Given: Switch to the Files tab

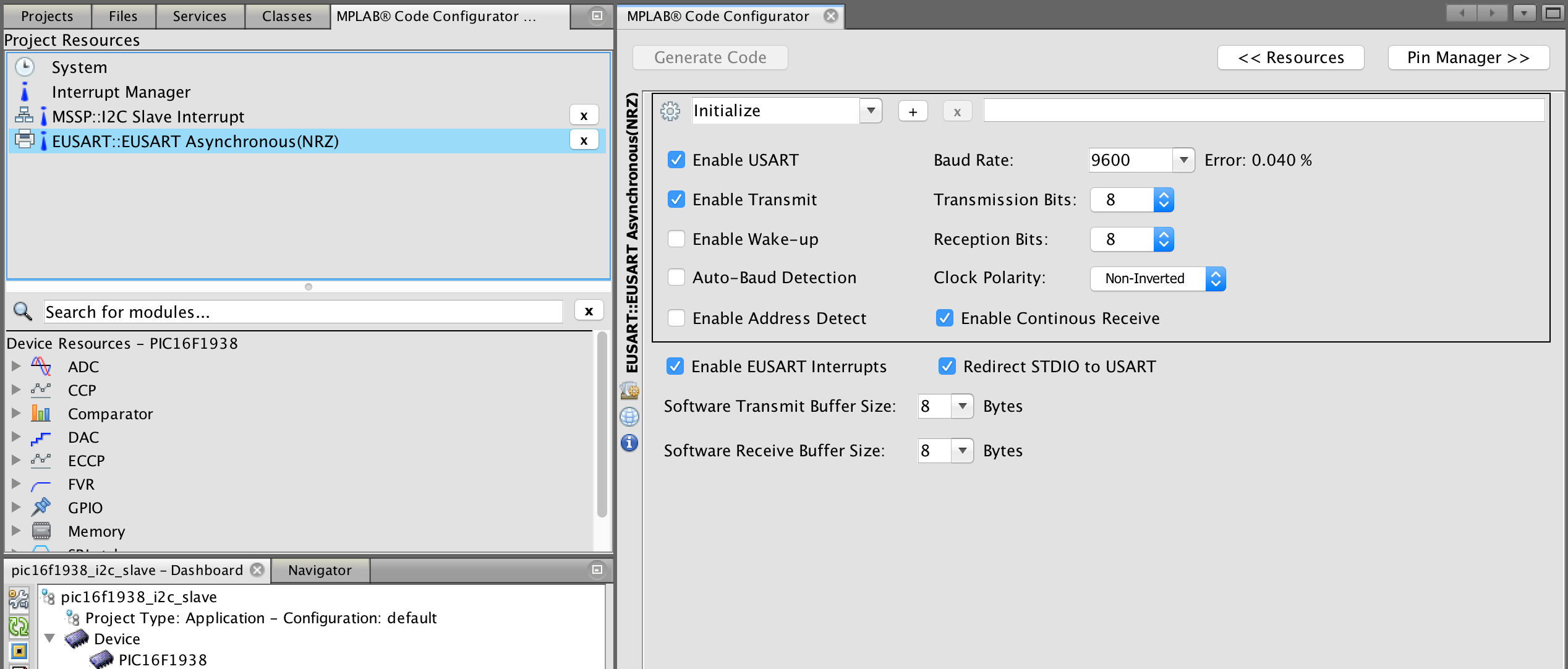Looking at the screenshot, I should (123, 16).
